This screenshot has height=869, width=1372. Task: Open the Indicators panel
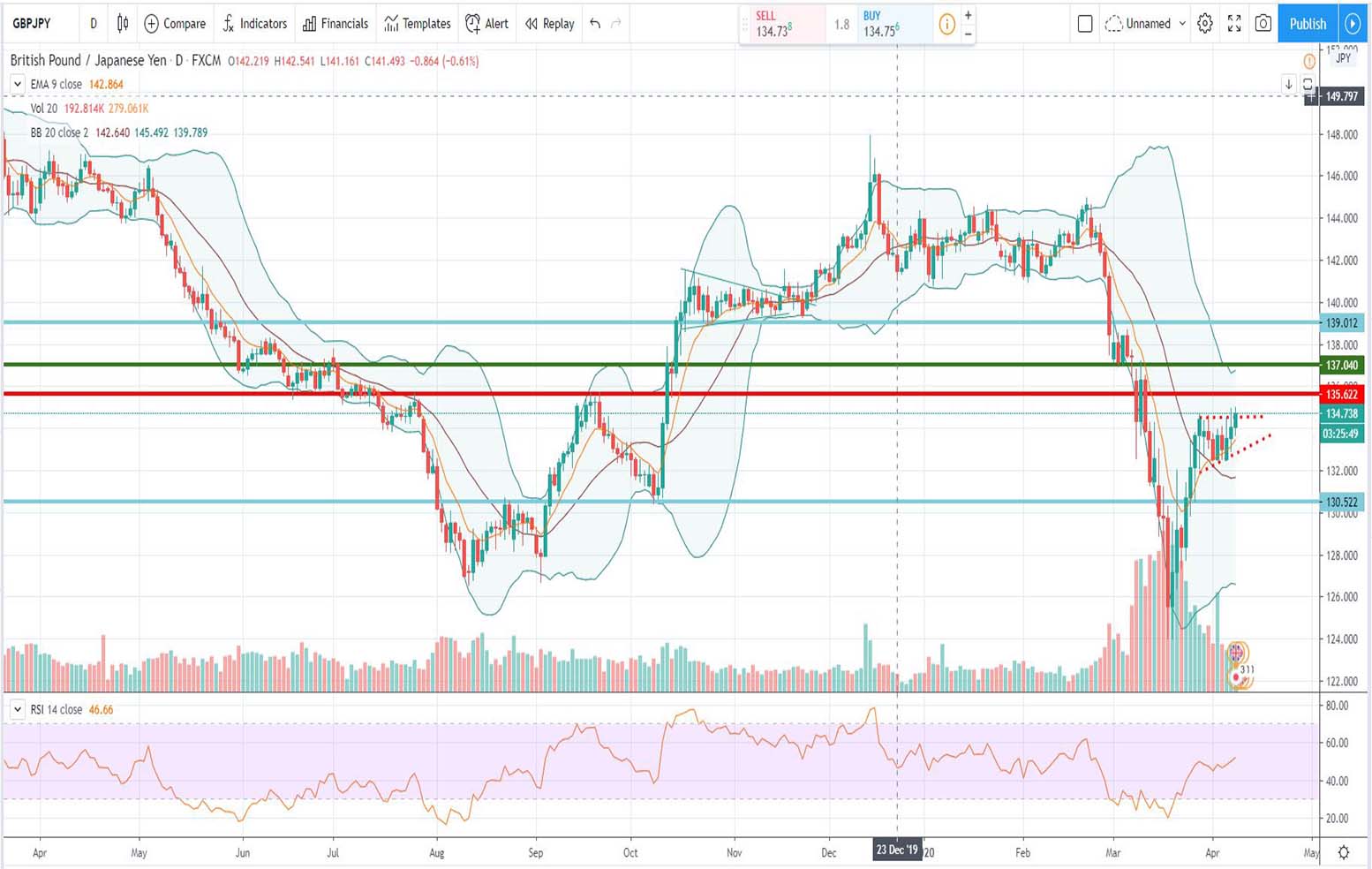254,24
